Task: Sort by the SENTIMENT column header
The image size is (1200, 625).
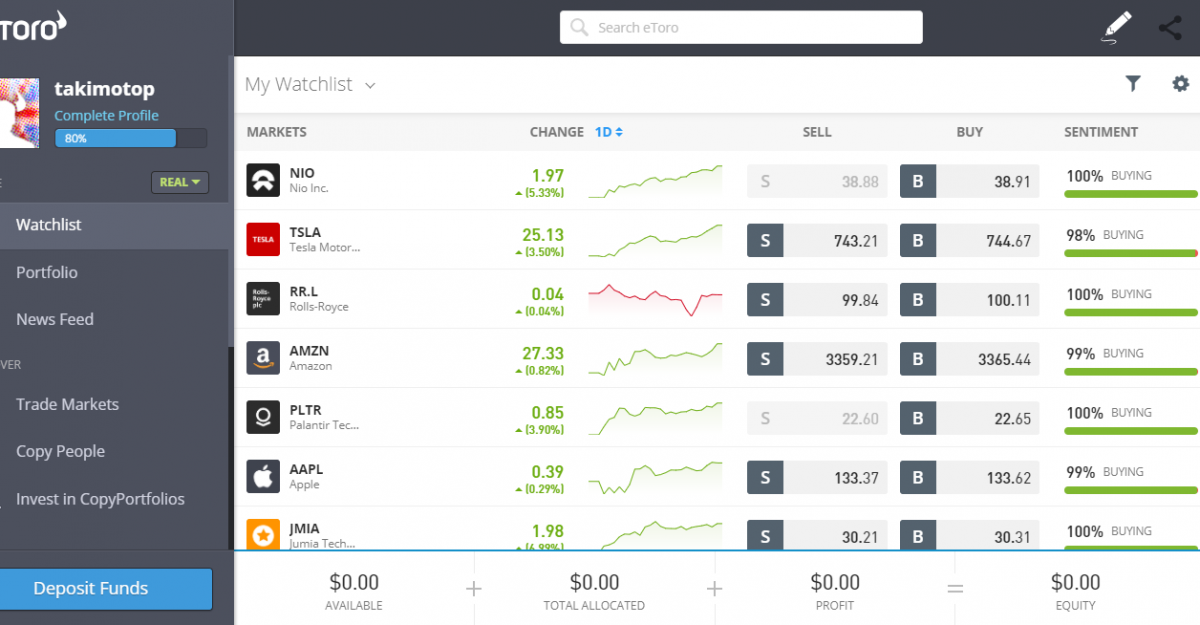Action: pyautogui.click(x=1101, y=132)
